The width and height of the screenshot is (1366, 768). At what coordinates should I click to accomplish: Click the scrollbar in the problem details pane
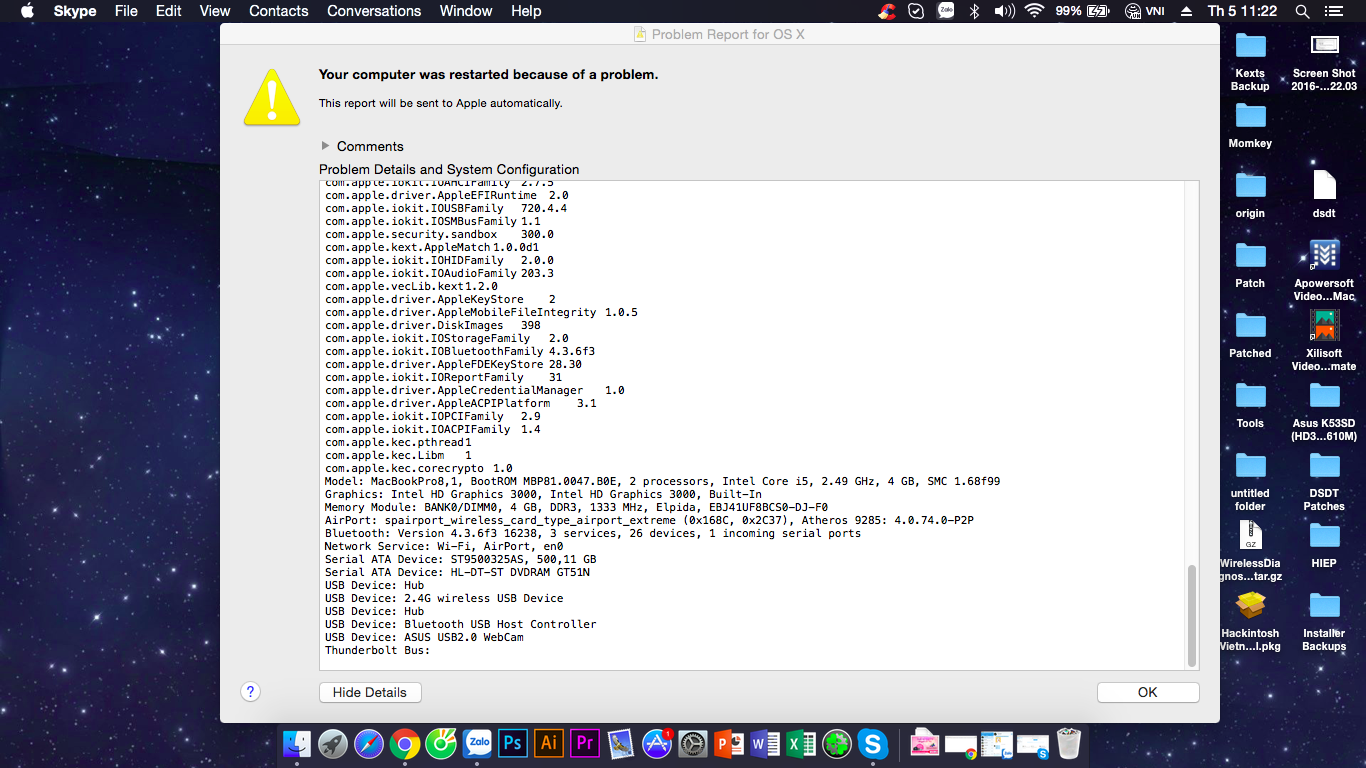pyautogui.click(x=1190, y=615)
